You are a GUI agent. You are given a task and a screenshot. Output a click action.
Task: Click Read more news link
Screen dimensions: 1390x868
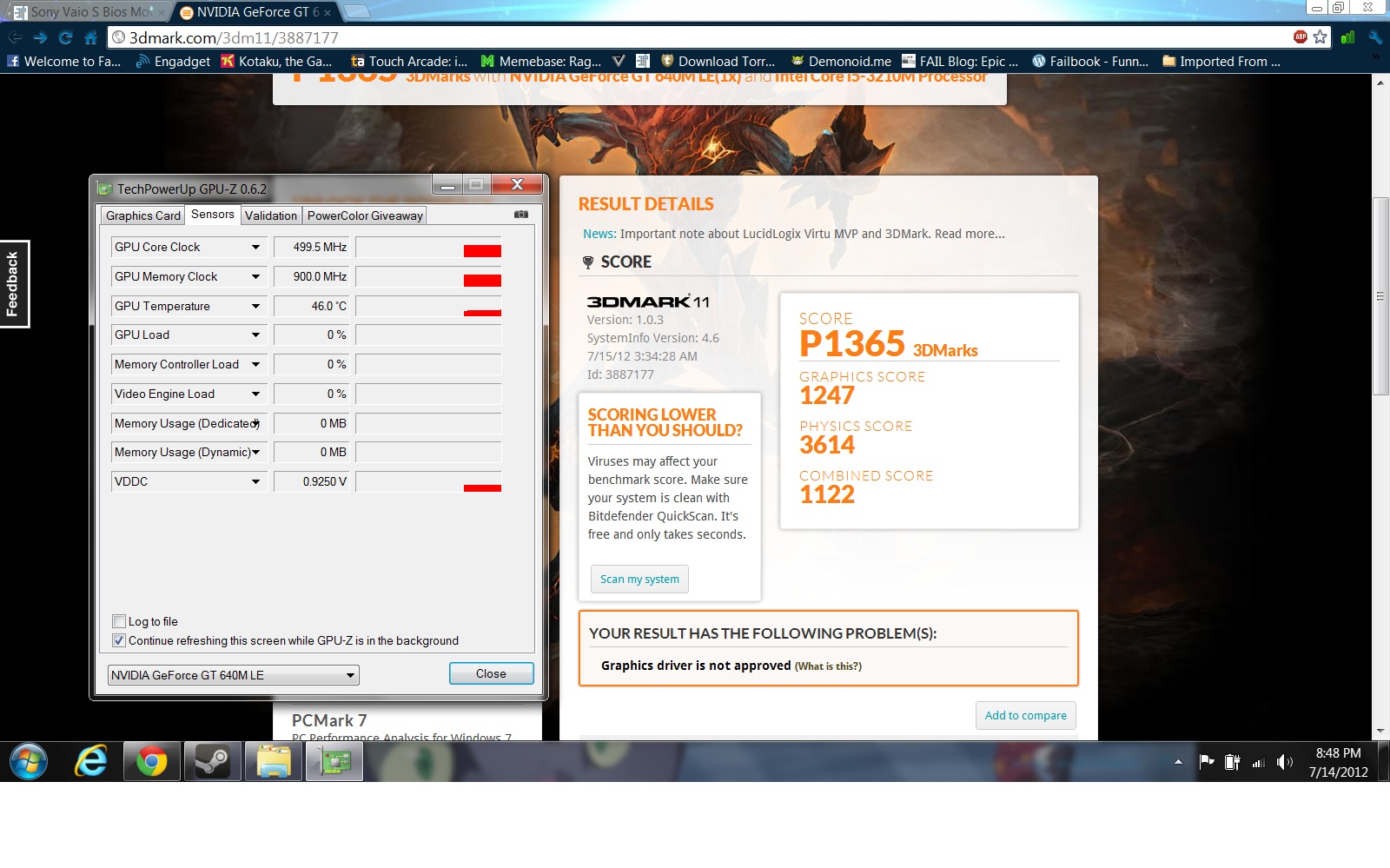(970, 234)
